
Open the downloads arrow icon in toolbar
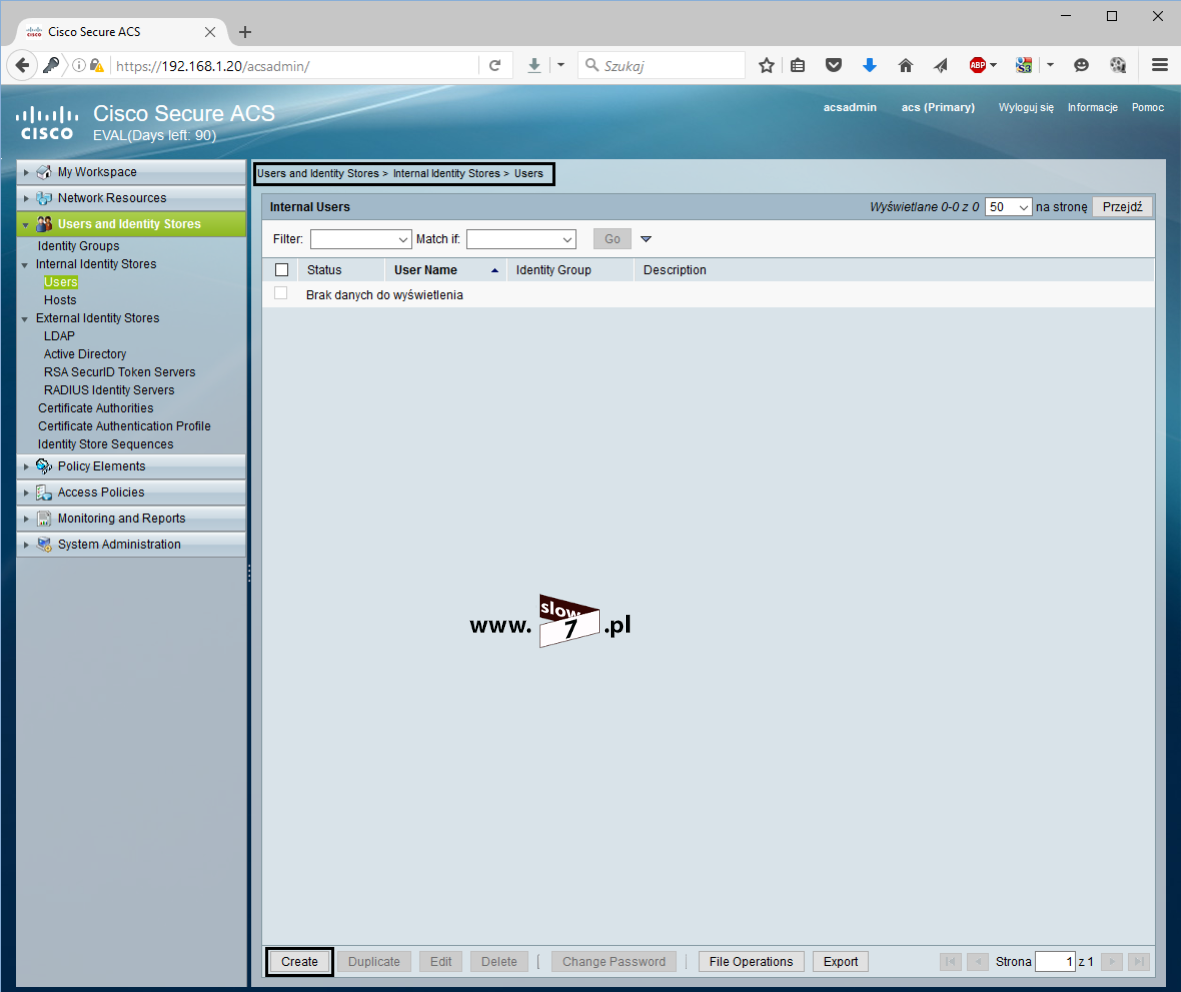pos(534,66)
